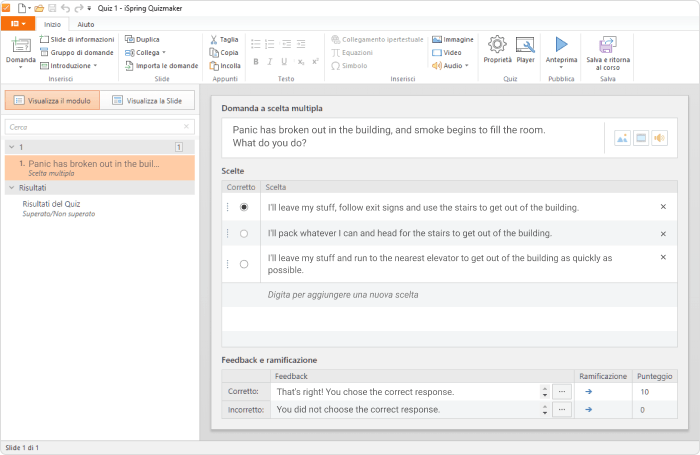Open the Anteprima dropdown arrow
This screenshot has height=455, width=700.
[x=561, y=67]
